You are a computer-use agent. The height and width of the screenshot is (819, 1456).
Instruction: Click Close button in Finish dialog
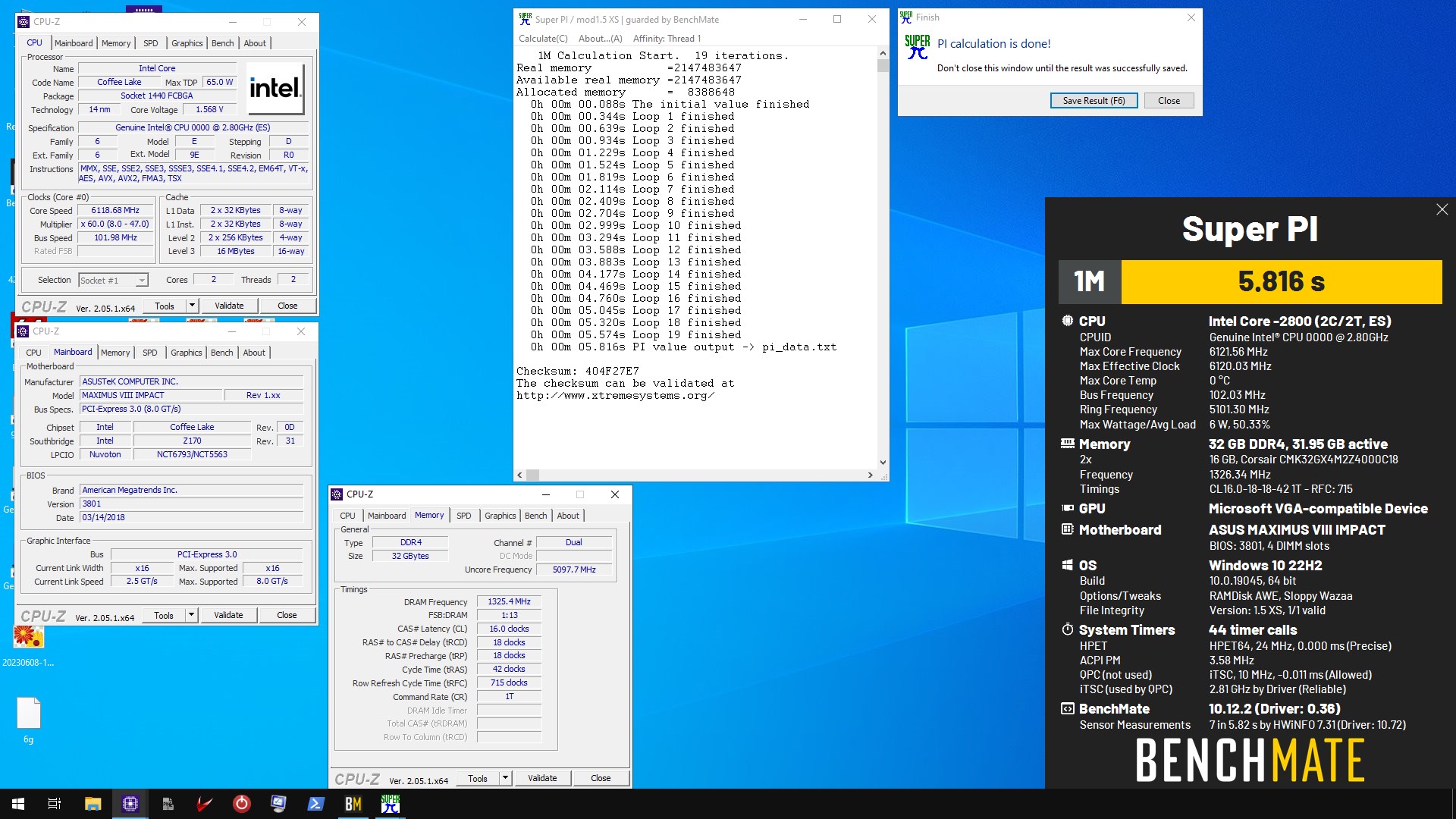tap(1169, 101)
